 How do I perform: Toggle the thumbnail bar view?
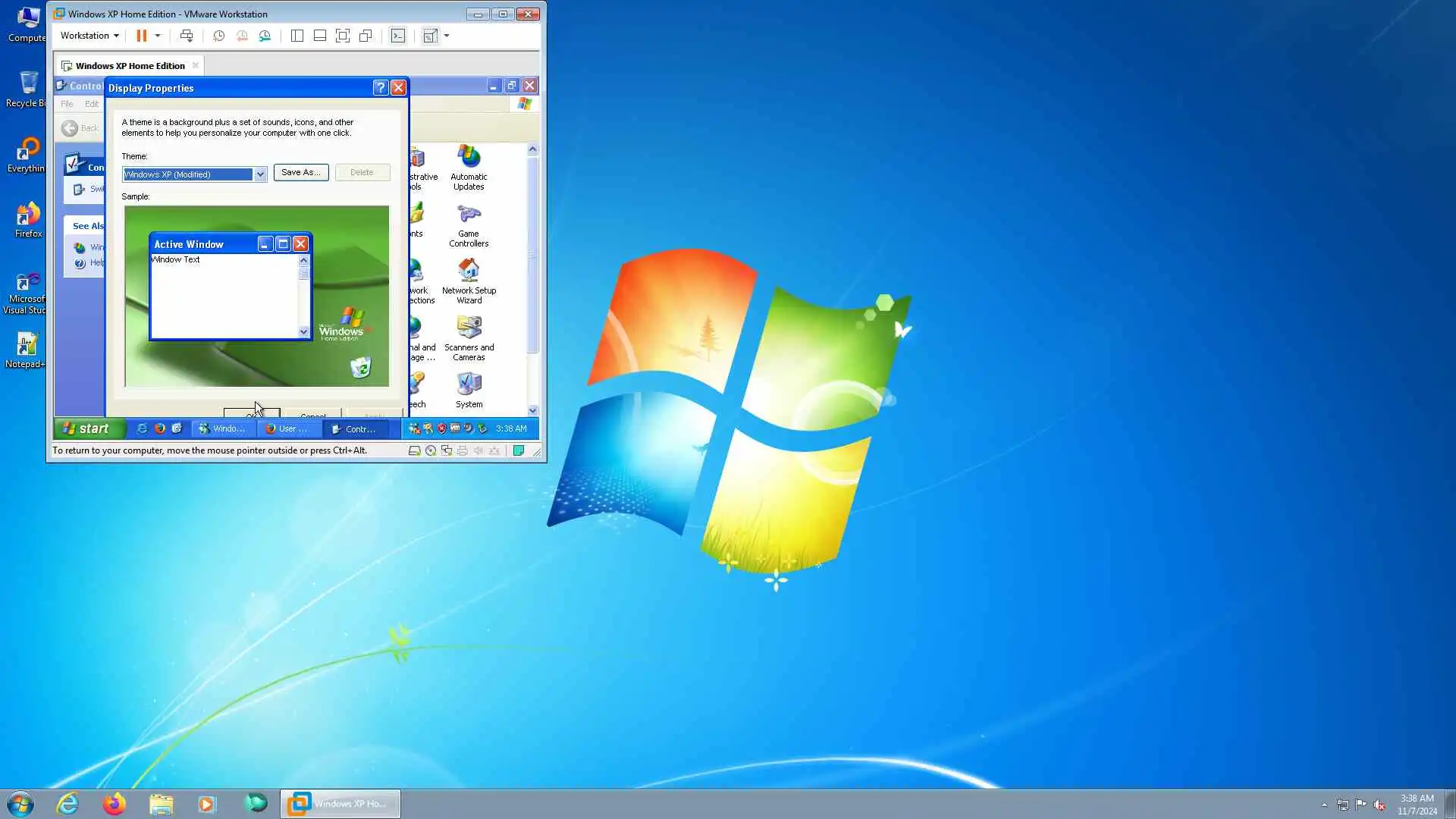[320, 36]
